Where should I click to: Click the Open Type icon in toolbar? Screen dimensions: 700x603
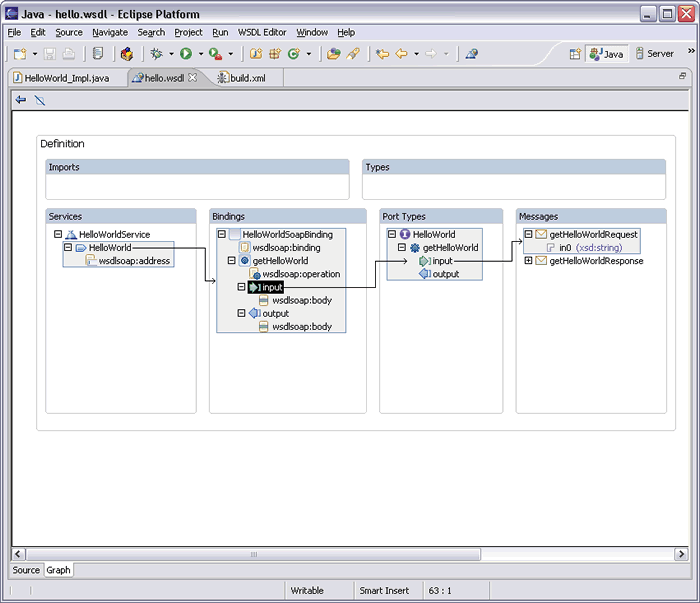[x=333, y=54]
